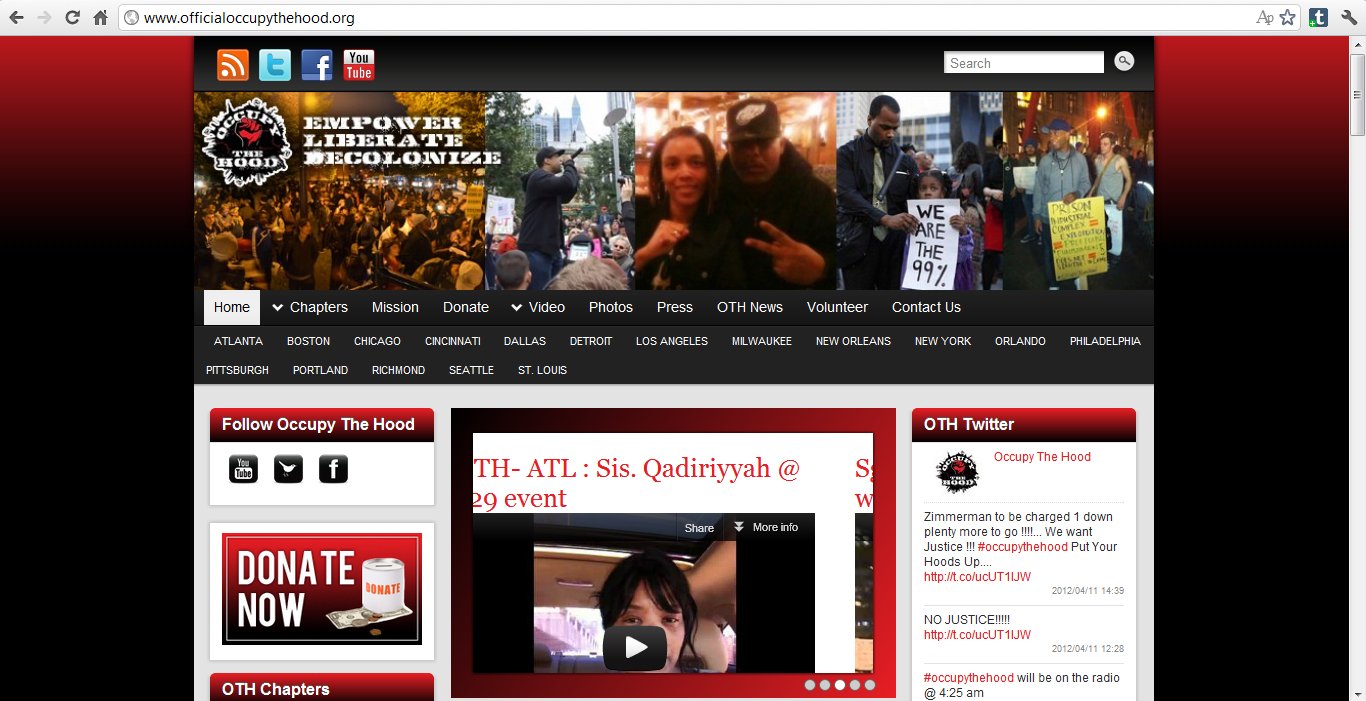Click the search magnifier button
This screenshot has height=701, width=1366.
point(1124,62)
